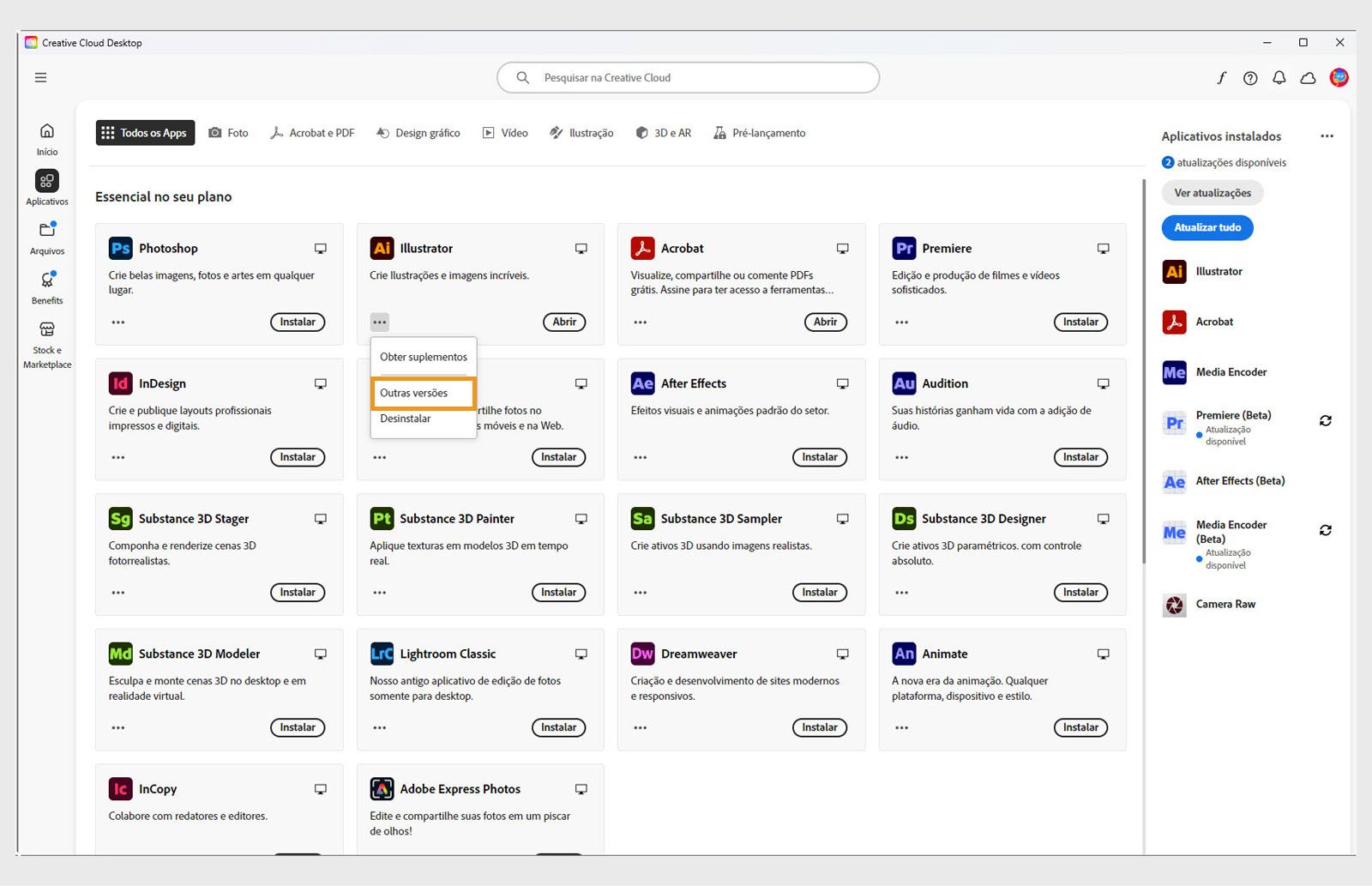The height and width of the screenshot is (886, 1372).
Task: Click the Camera Raw icon in installed apps
Action: (x=1173, y=604)
